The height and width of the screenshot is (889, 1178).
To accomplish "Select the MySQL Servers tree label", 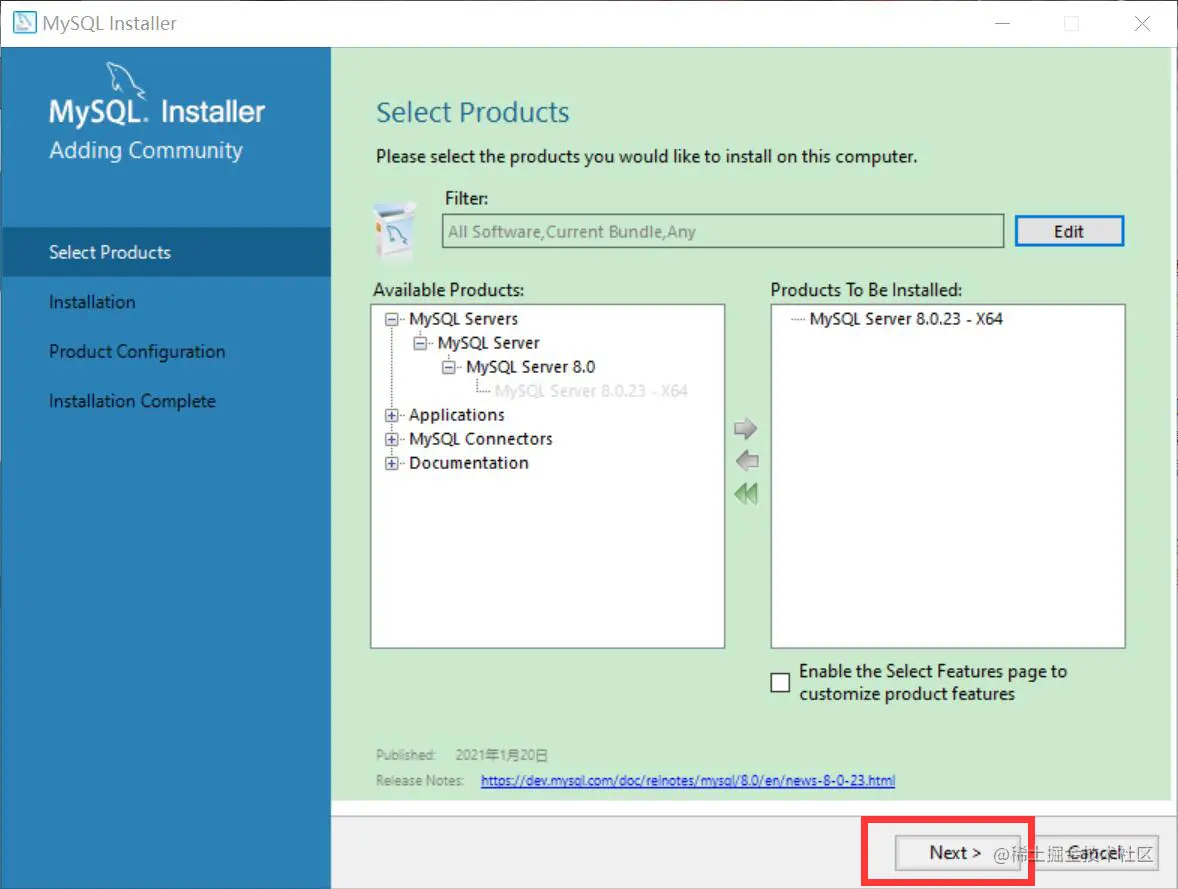I will 464,319.
